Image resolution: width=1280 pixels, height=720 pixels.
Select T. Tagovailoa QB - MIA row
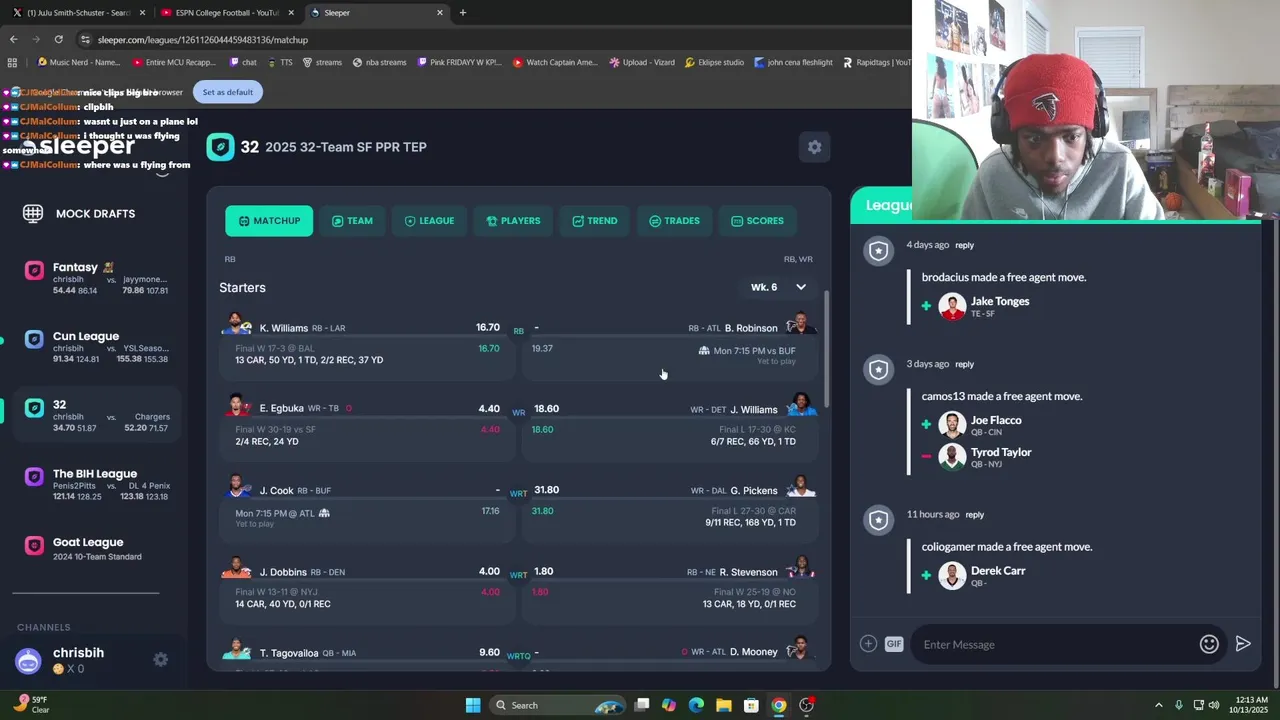pyautogui.click(x=367, y=654)
